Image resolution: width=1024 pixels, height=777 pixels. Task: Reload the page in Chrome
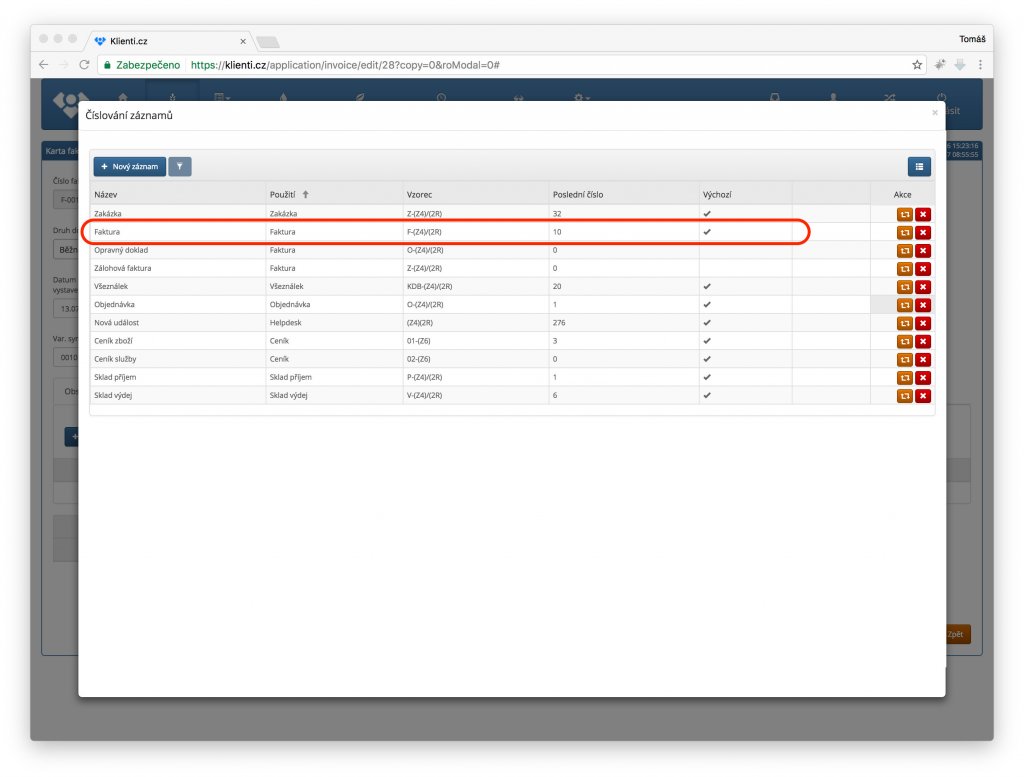coord(84,64)
